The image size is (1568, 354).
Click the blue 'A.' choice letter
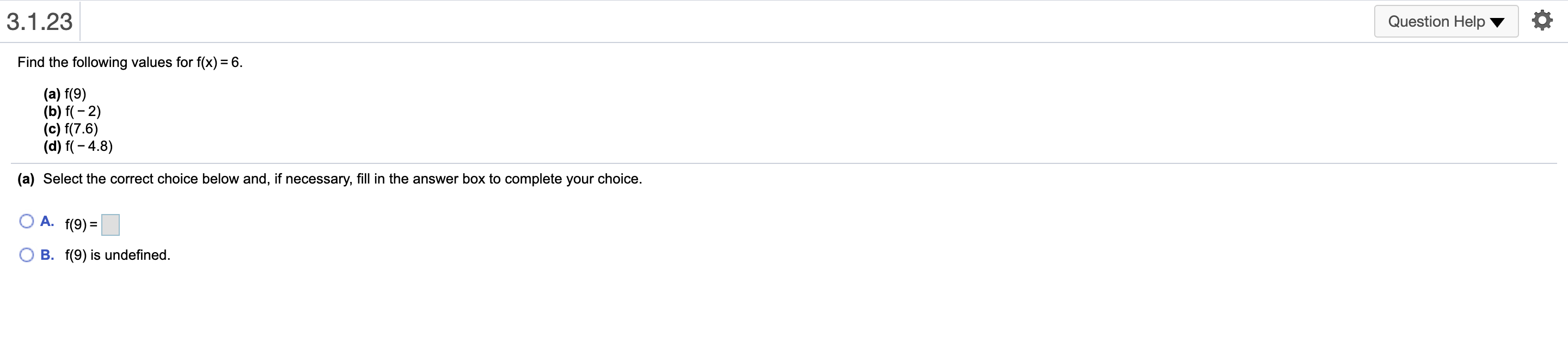[47, 221]
